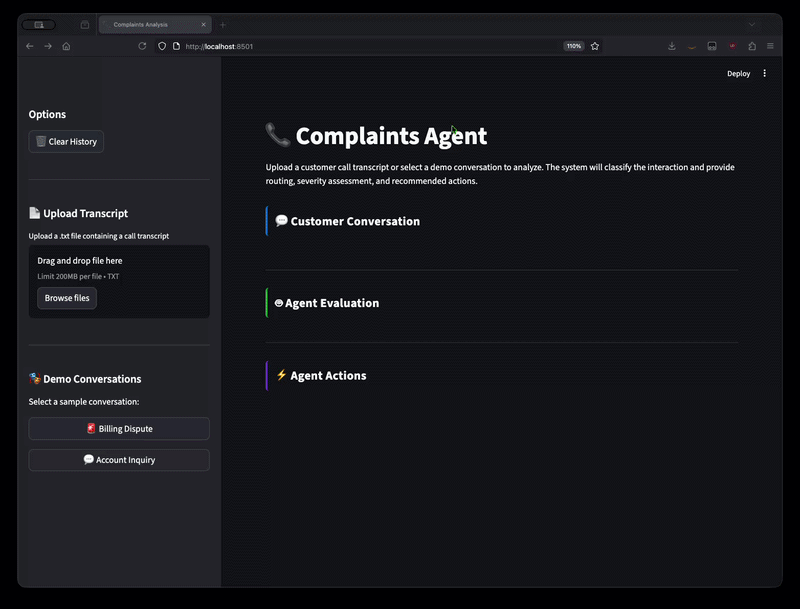Screen dimensions: 800x609
Task: Select the Account Inquiry demo conversation
Action: (x=119, y=460)
